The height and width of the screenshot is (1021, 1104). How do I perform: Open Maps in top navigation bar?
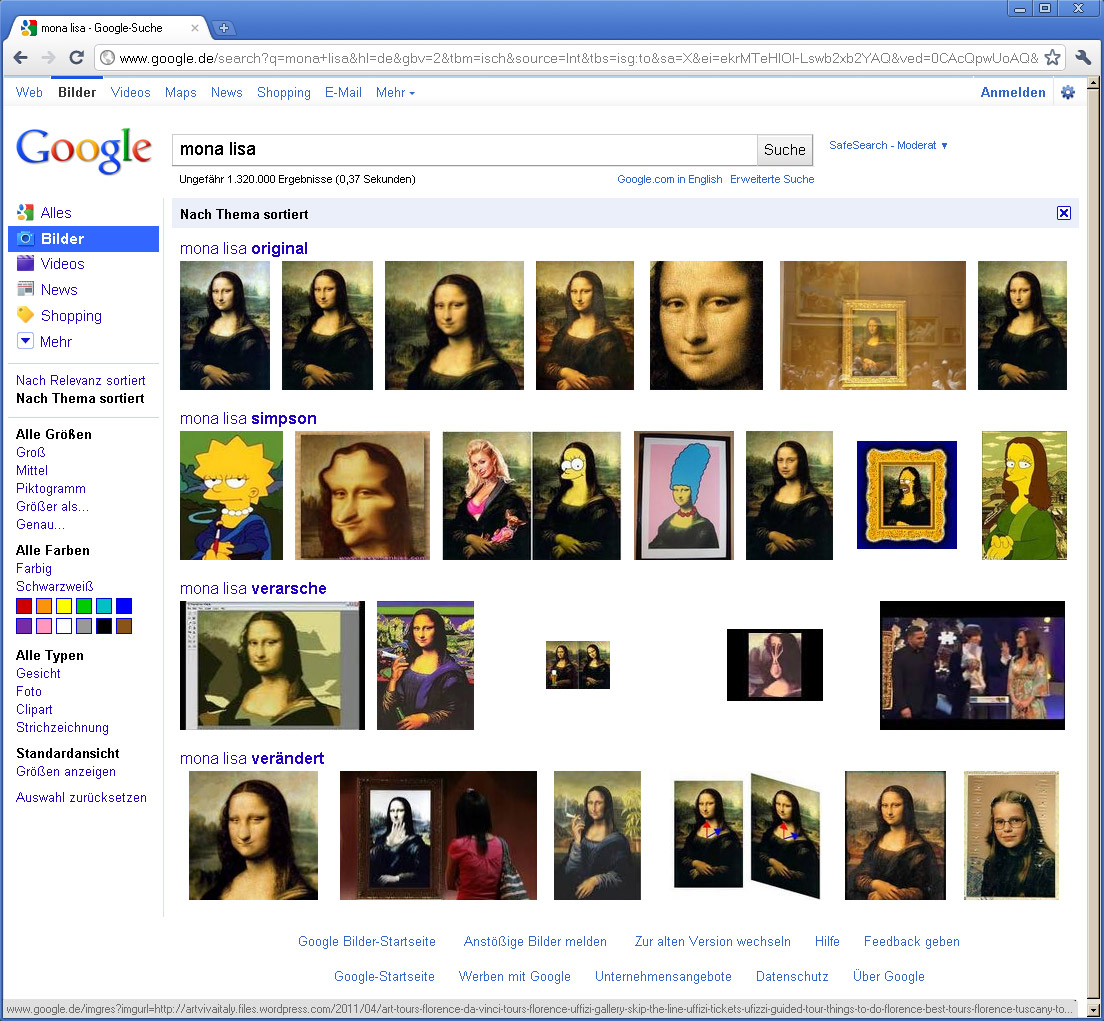[x=180, y=92]
